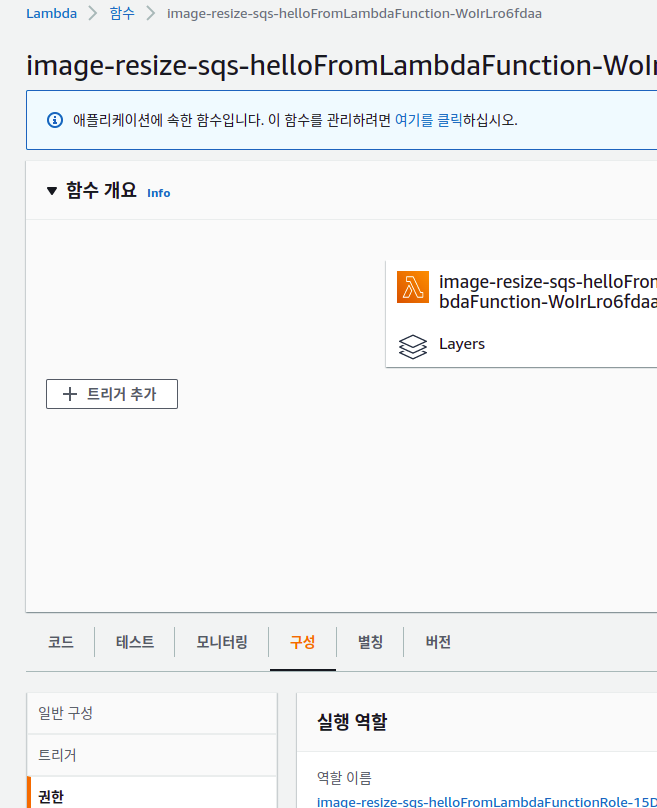
Task: Follow the 여기를 클릭 link
Action: pyautogui.click(x=428, y=120)
